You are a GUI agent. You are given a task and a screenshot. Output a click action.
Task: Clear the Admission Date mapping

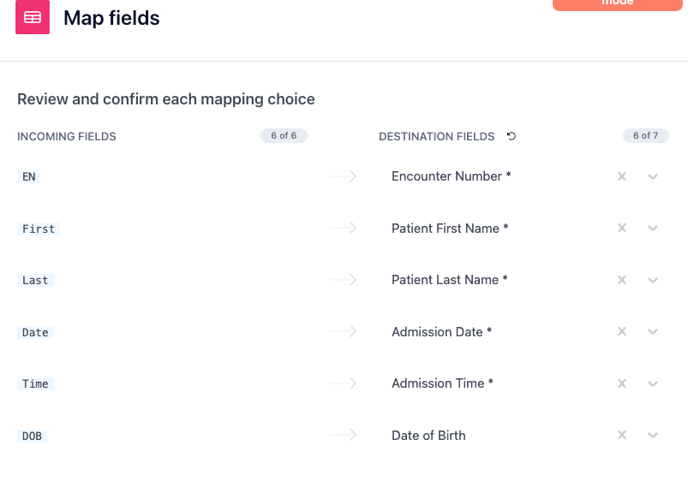pyautogui.click(x=622, y=331)
